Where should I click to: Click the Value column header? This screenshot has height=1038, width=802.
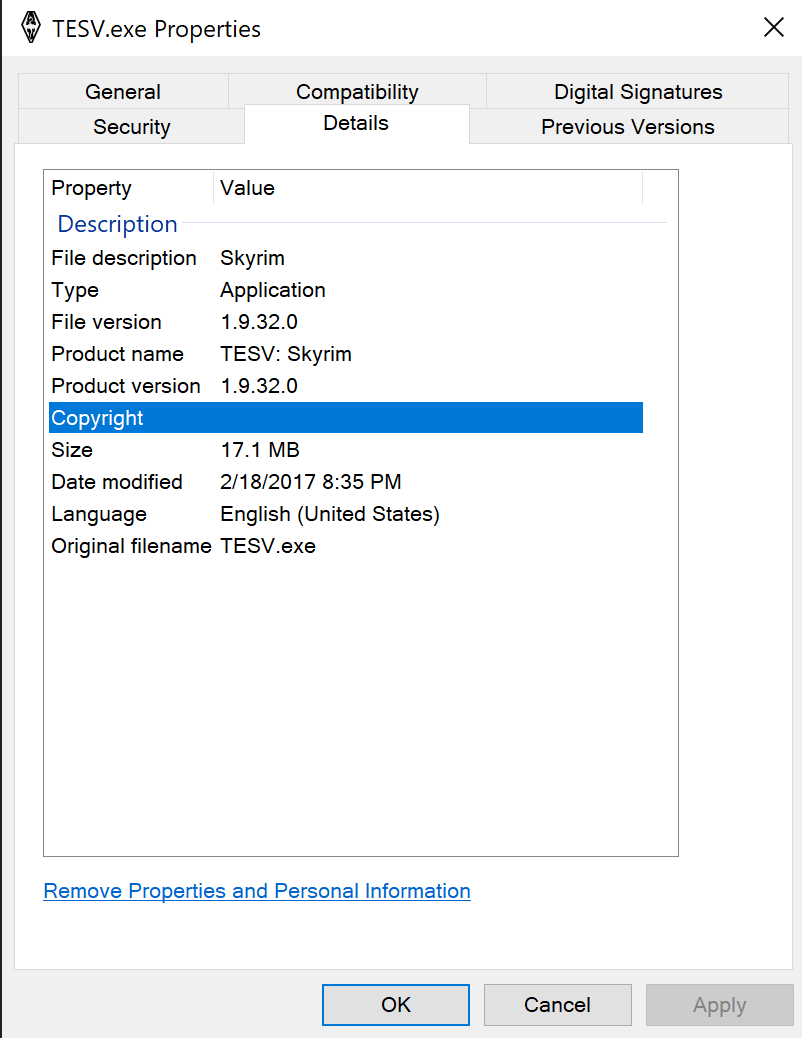point(428,188)
